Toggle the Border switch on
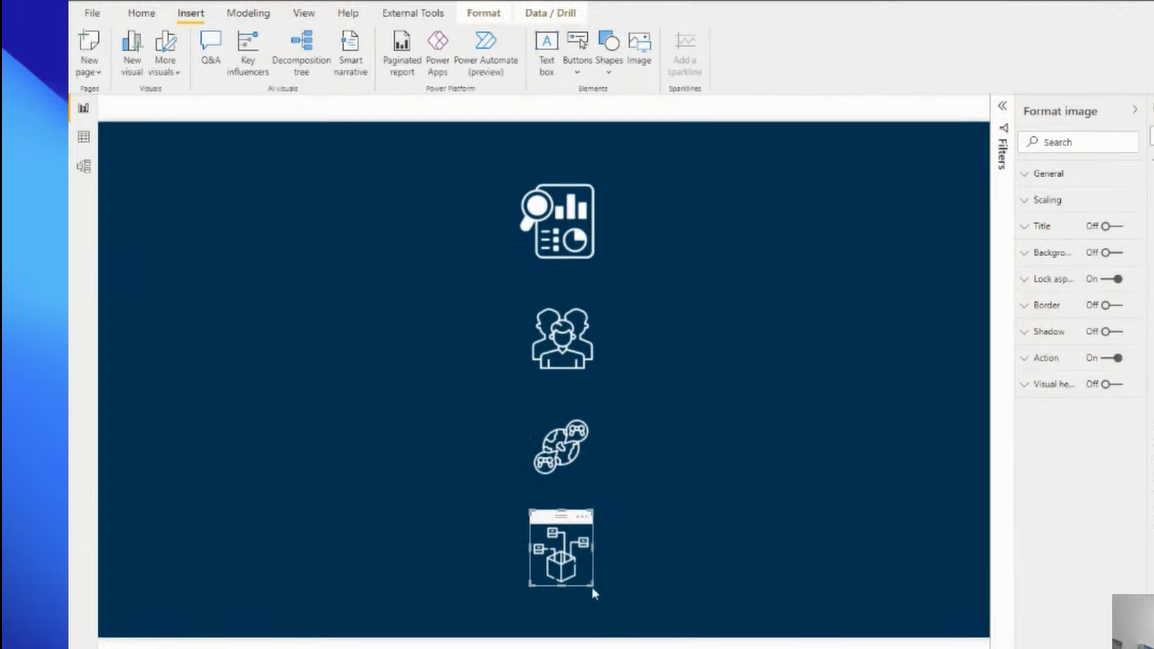The height and width of the screenshot is (649, 1154). tap(1111, 305)
